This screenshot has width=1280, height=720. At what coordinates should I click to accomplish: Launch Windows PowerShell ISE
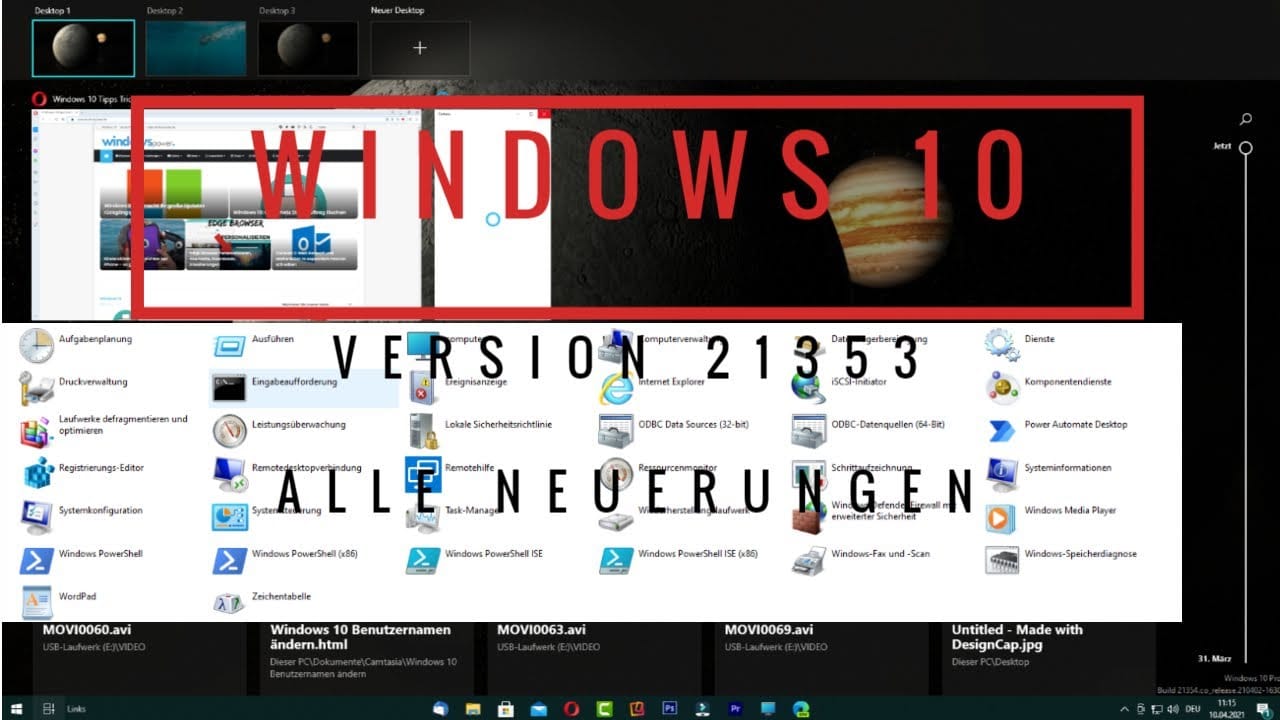tap(475, 558)
